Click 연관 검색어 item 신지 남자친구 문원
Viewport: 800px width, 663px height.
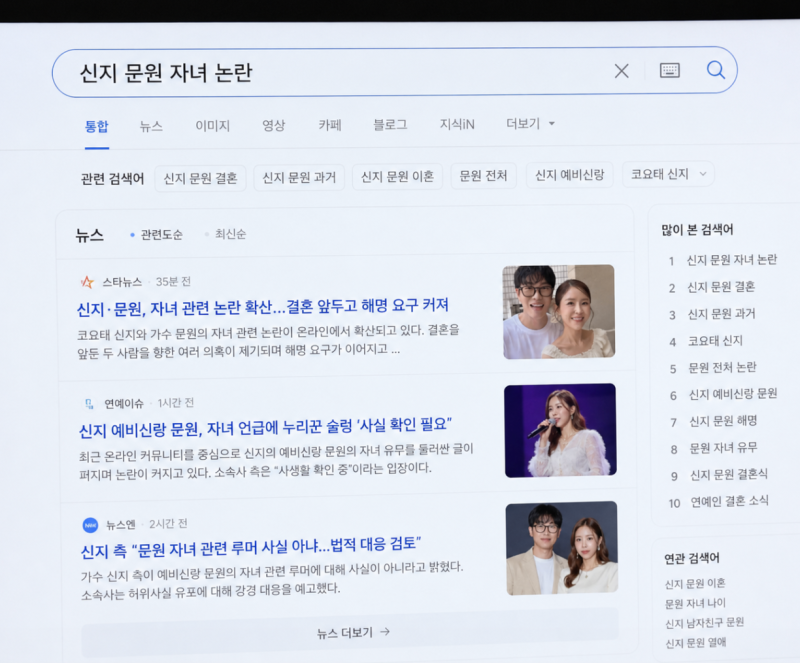(705, 623)
